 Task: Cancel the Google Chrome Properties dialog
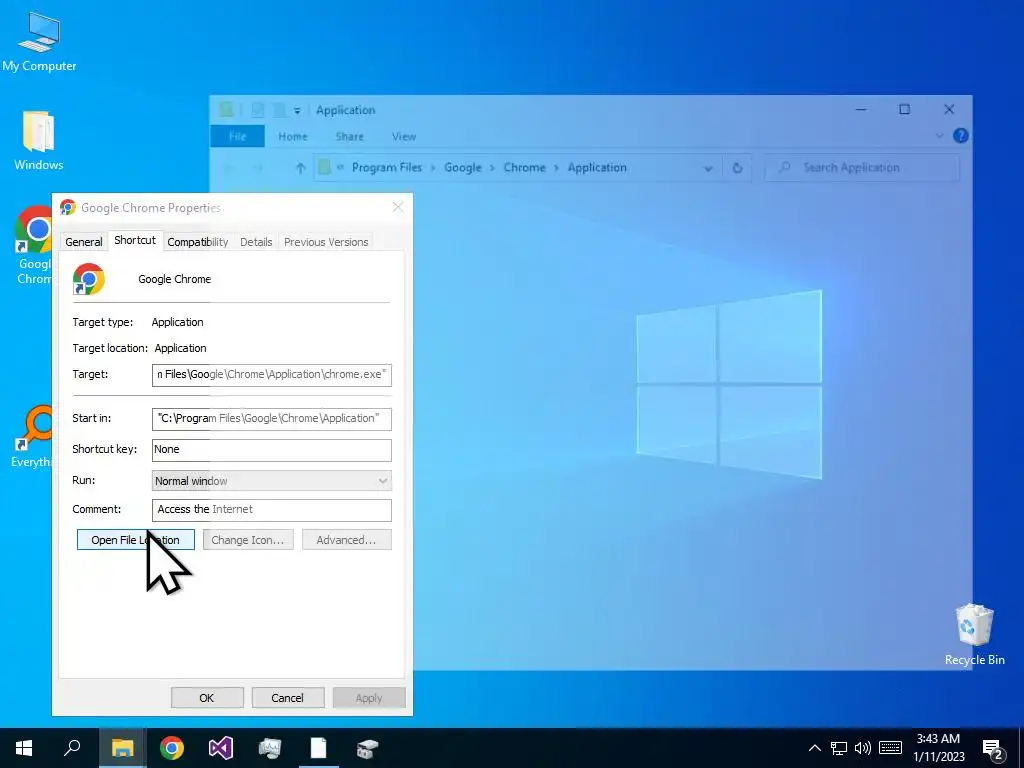pos(288,697)
